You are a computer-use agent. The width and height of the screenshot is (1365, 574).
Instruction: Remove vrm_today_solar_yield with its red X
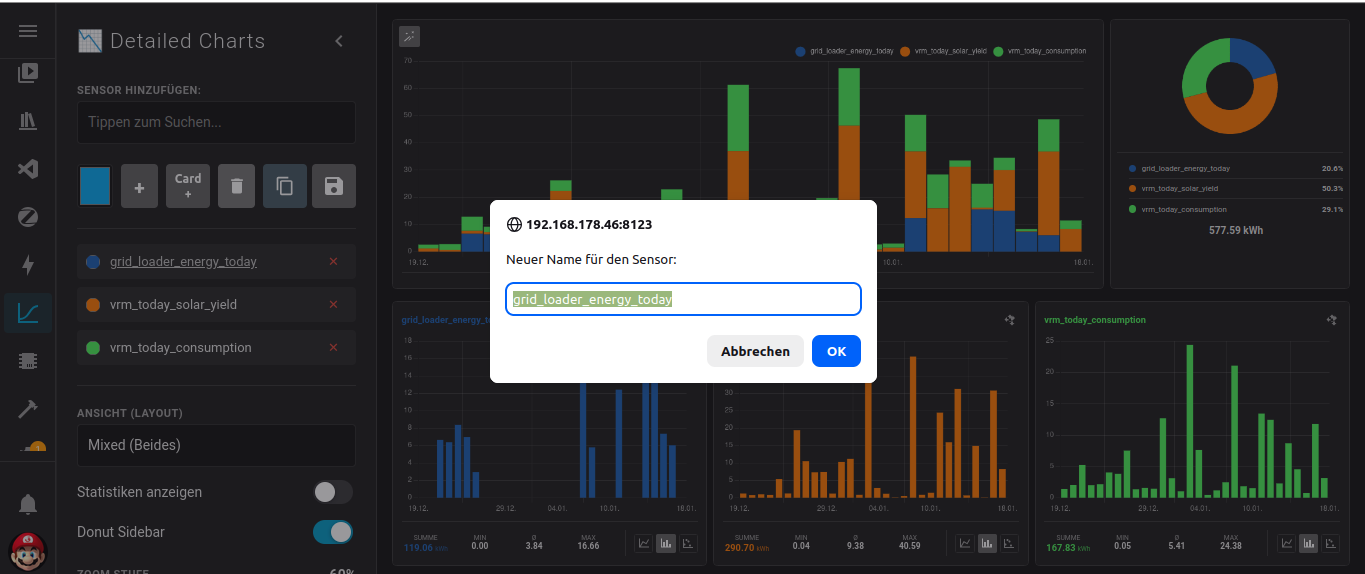pos(334,304)
